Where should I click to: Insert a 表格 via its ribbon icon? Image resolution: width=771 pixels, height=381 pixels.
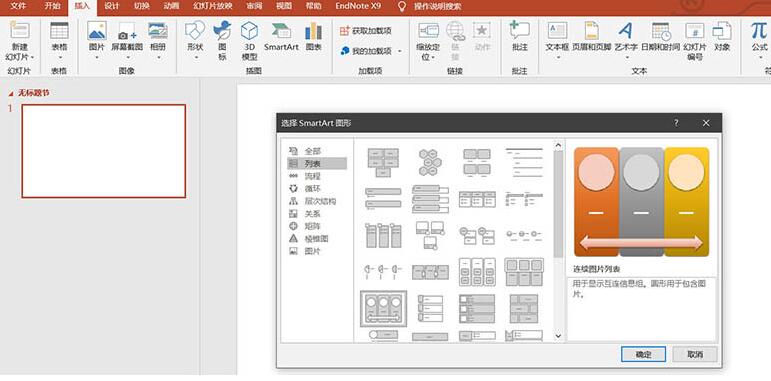(x=59, y=30)
